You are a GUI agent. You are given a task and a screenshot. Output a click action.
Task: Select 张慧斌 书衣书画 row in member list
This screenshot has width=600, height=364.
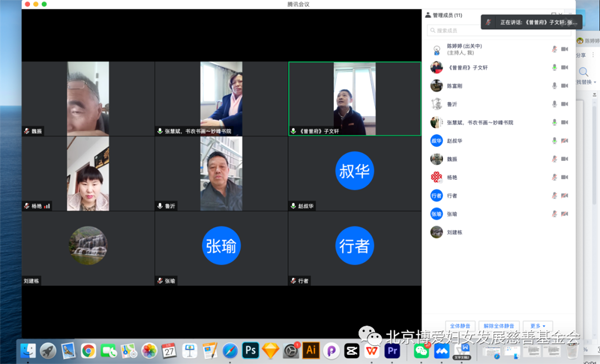point(499,122)
